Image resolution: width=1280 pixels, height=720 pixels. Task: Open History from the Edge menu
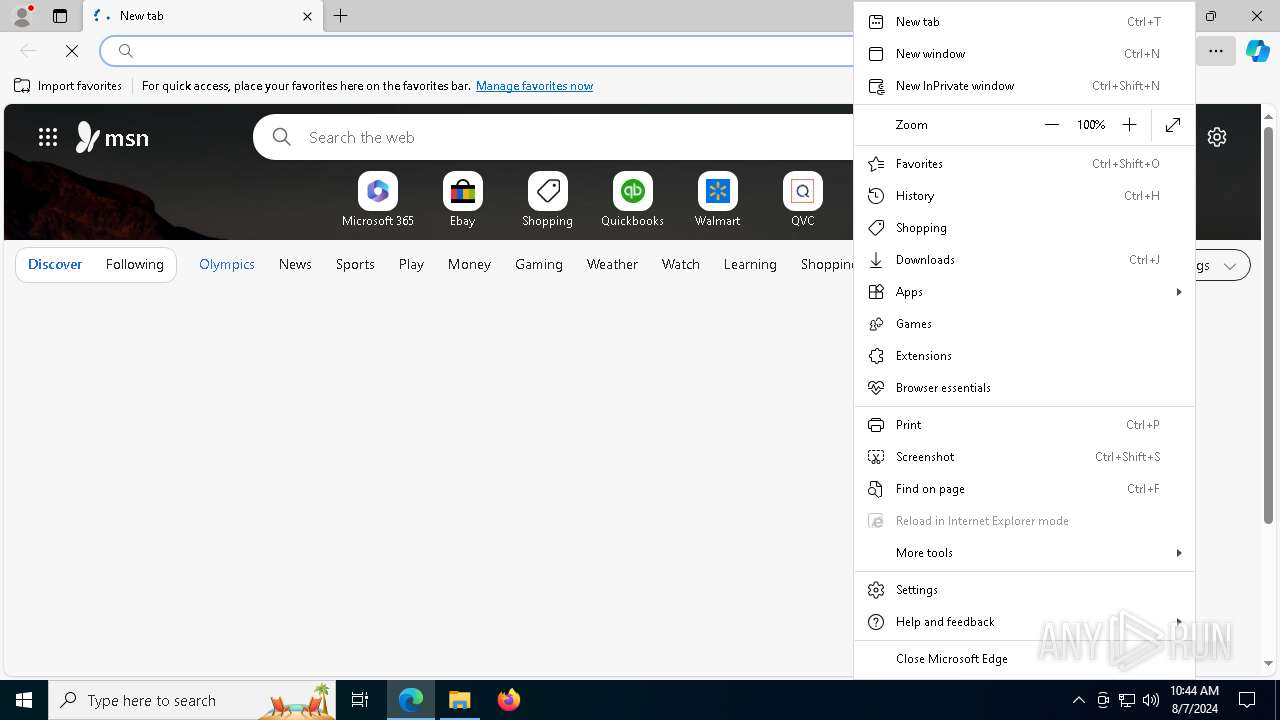[1024, 196]
